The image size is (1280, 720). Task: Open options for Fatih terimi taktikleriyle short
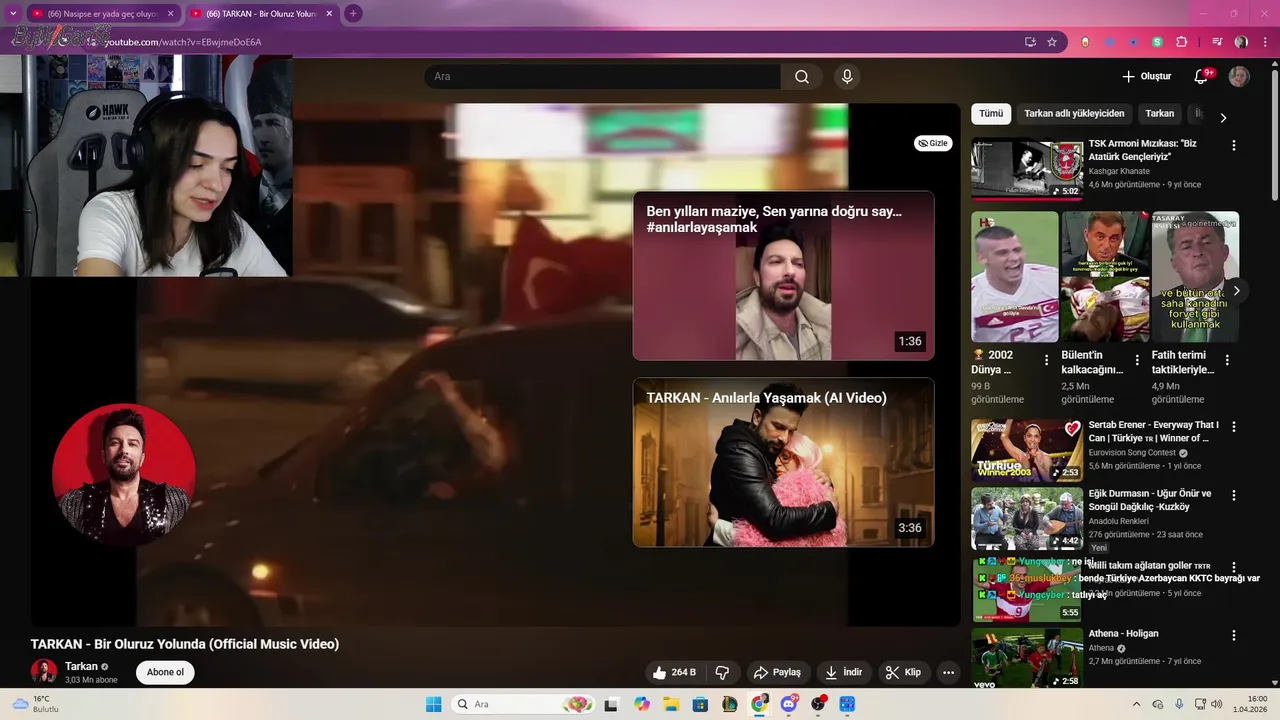1227,360
